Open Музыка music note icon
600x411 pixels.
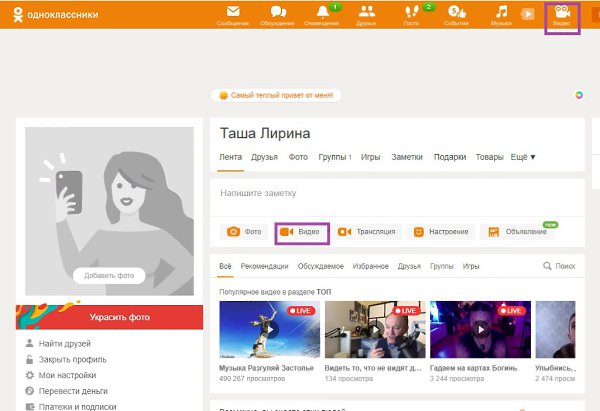coord(500,14)
